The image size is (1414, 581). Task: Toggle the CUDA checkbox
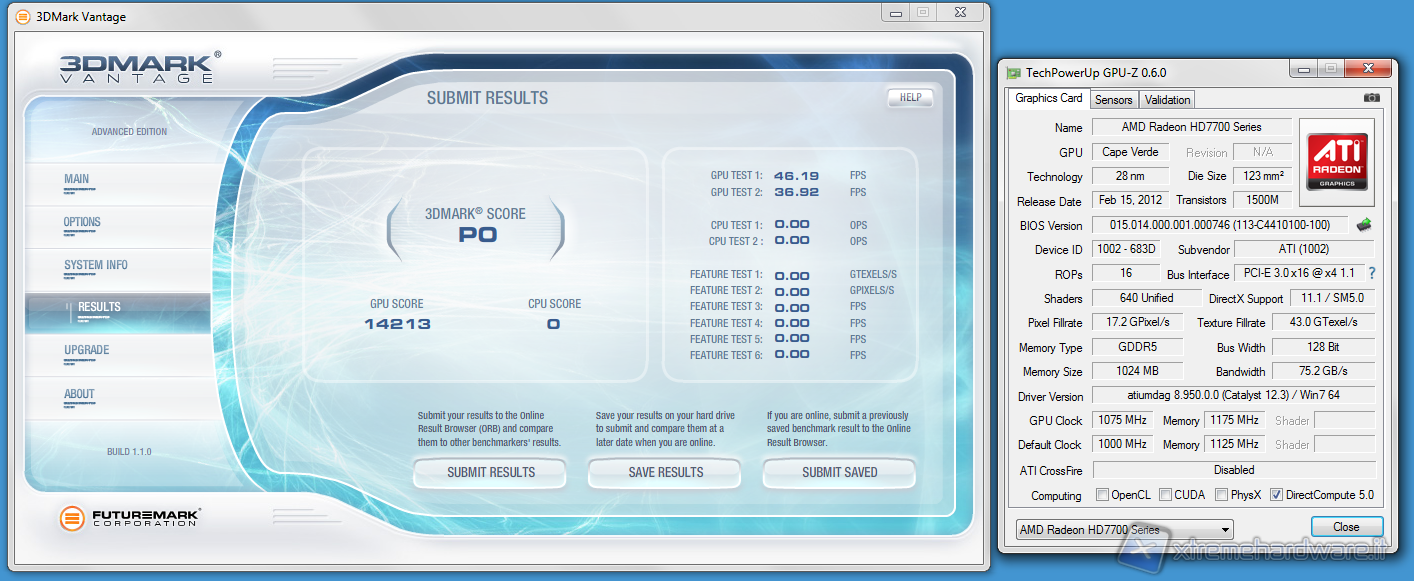coord(1159,495)
